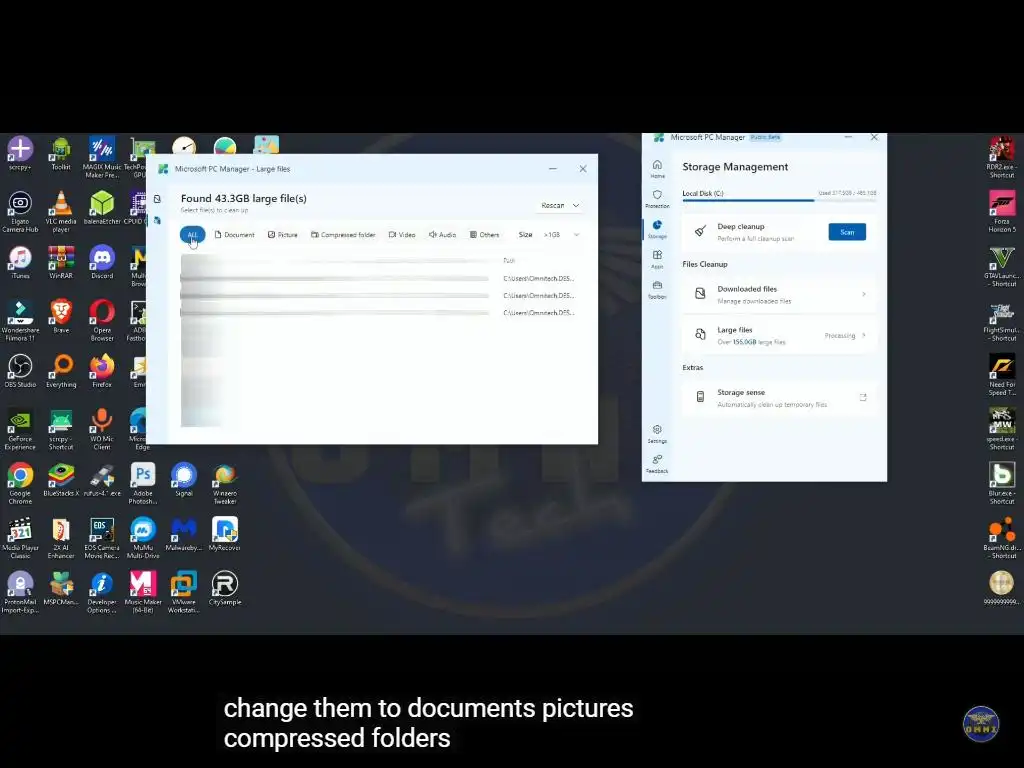The height and width of the screenshot is (768, 1024).
Task: Filter large files by Document
Action: [234, 234]
